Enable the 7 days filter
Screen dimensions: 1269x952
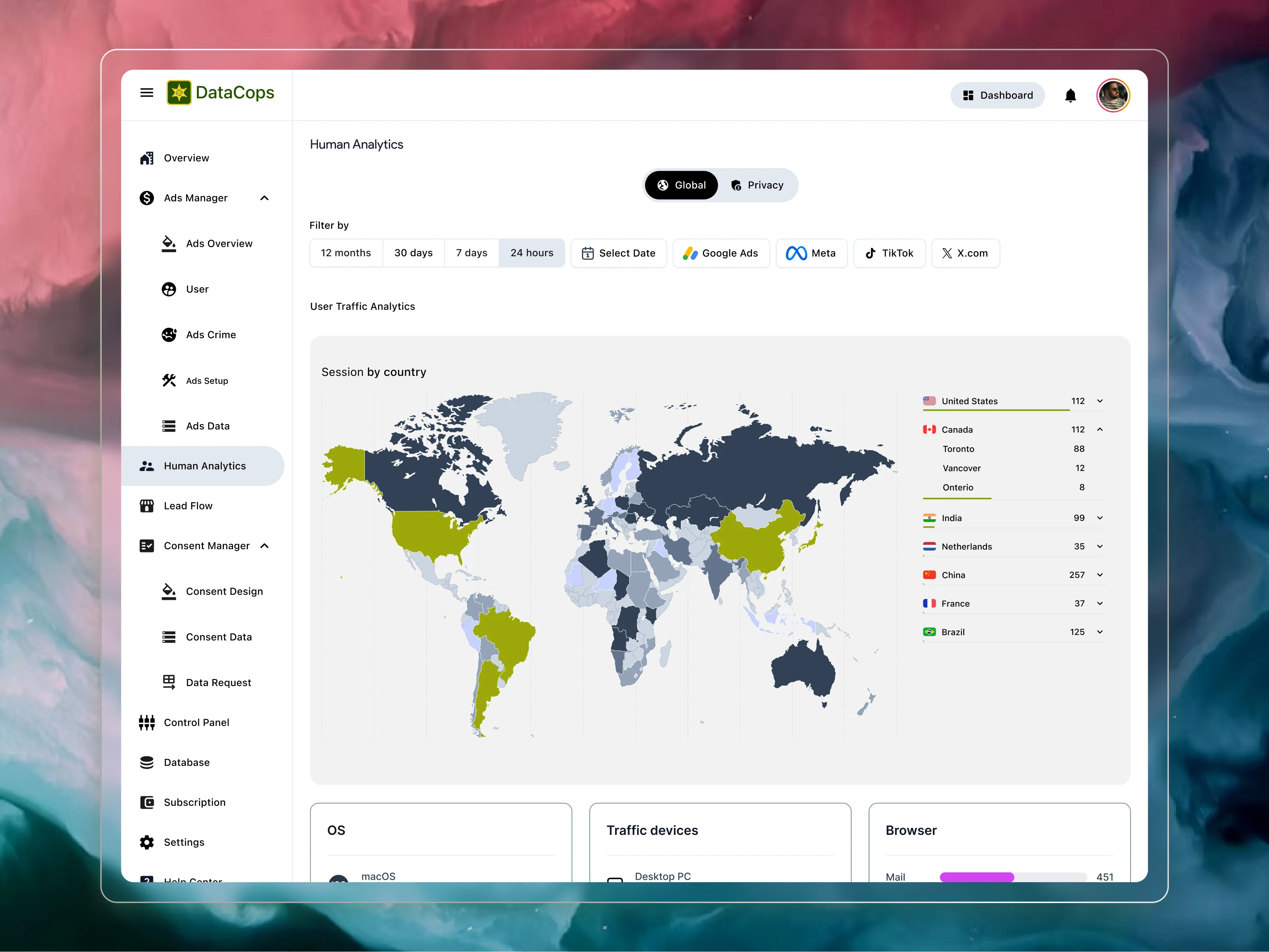tap(471, 253)
